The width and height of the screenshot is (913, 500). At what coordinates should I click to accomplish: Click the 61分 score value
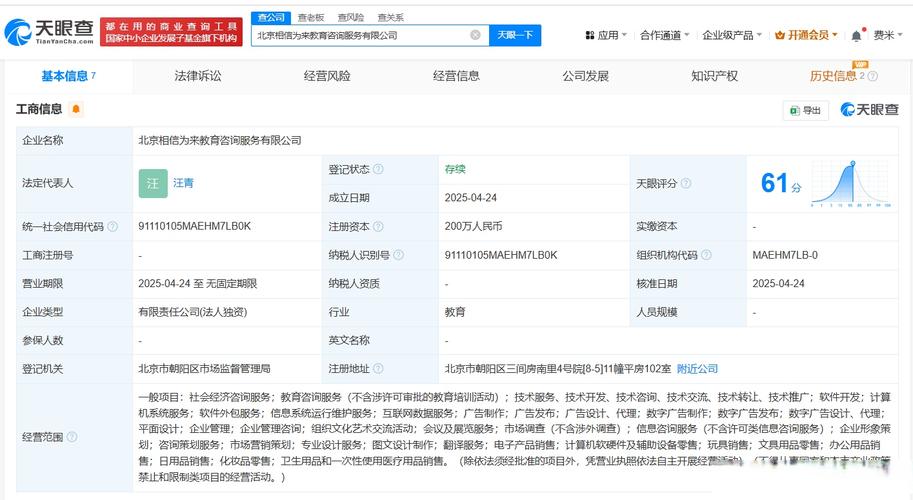point(781,183)
